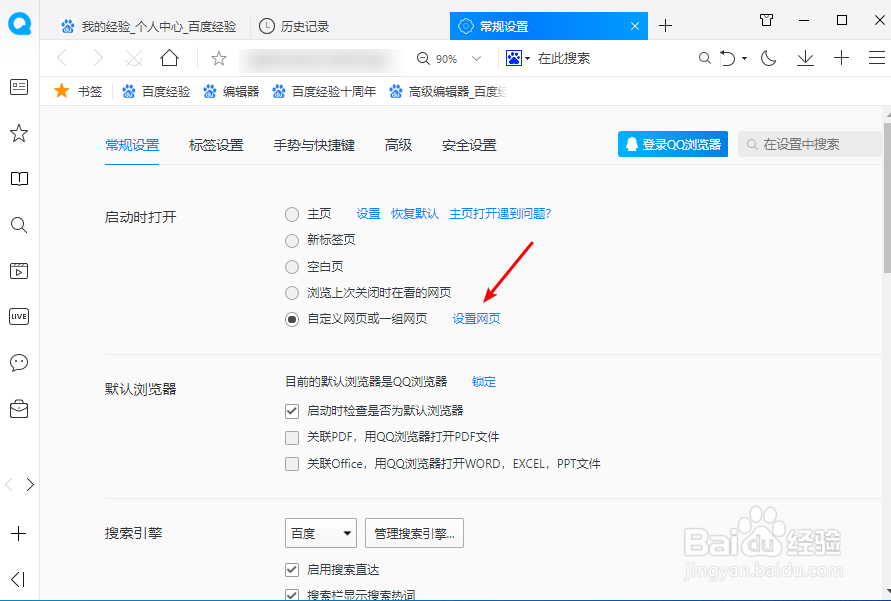Click the 登录QQ浏览器 button
Screen dimensions: 891x601
coord(672,143)
